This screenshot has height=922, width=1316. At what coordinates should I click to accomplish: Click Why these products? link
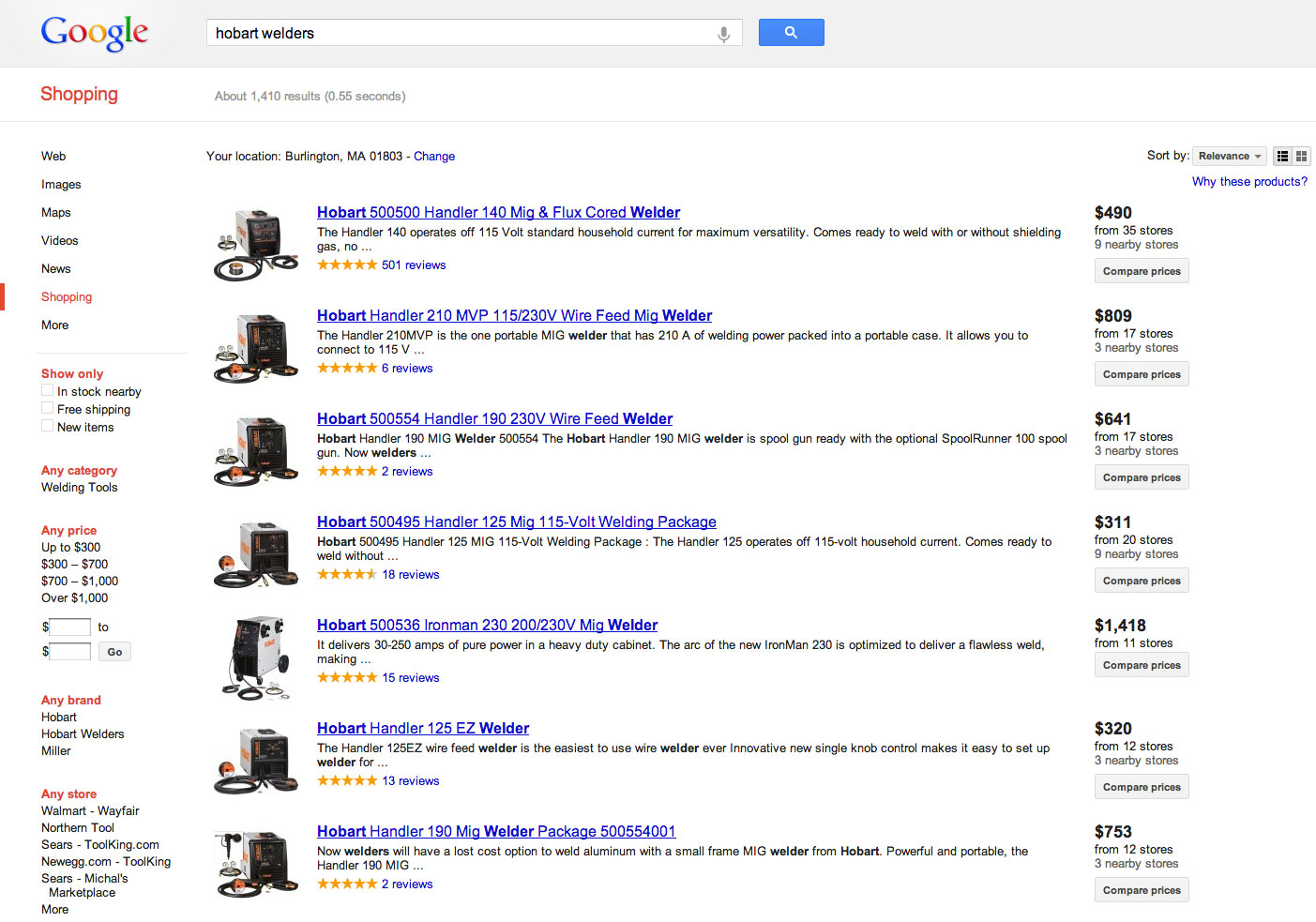1249,182
